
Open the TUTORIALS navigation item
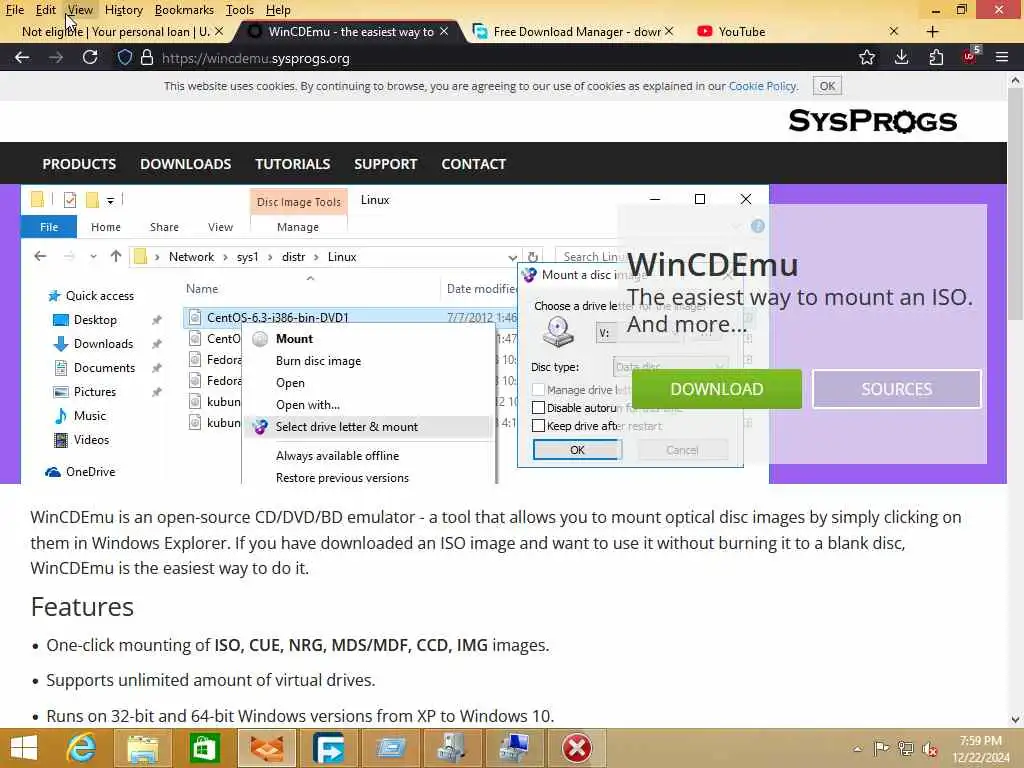pos(293,164)
